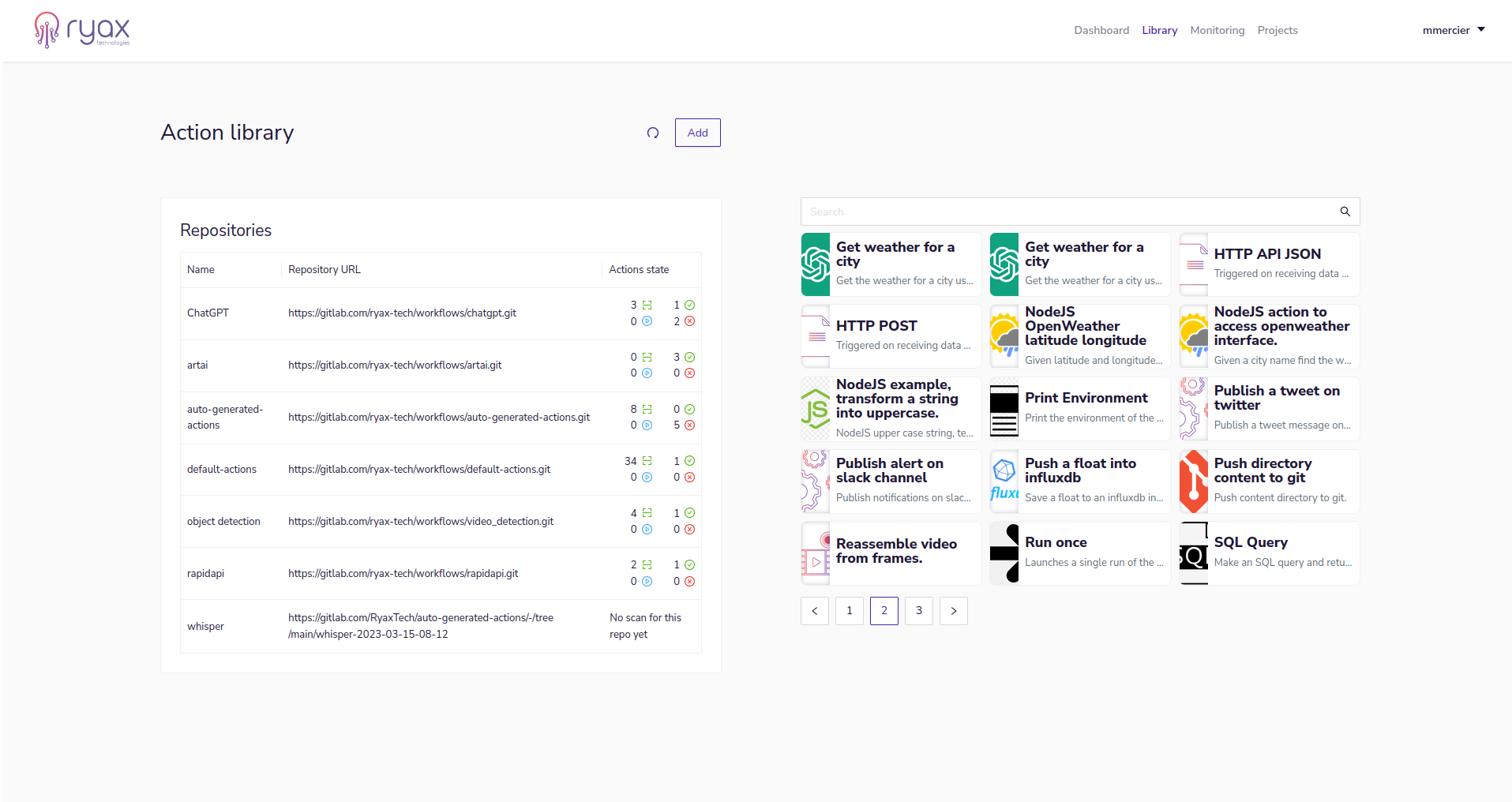Click default-actions row scanned actions icon

pyautogui.click(x=647, y=461)
